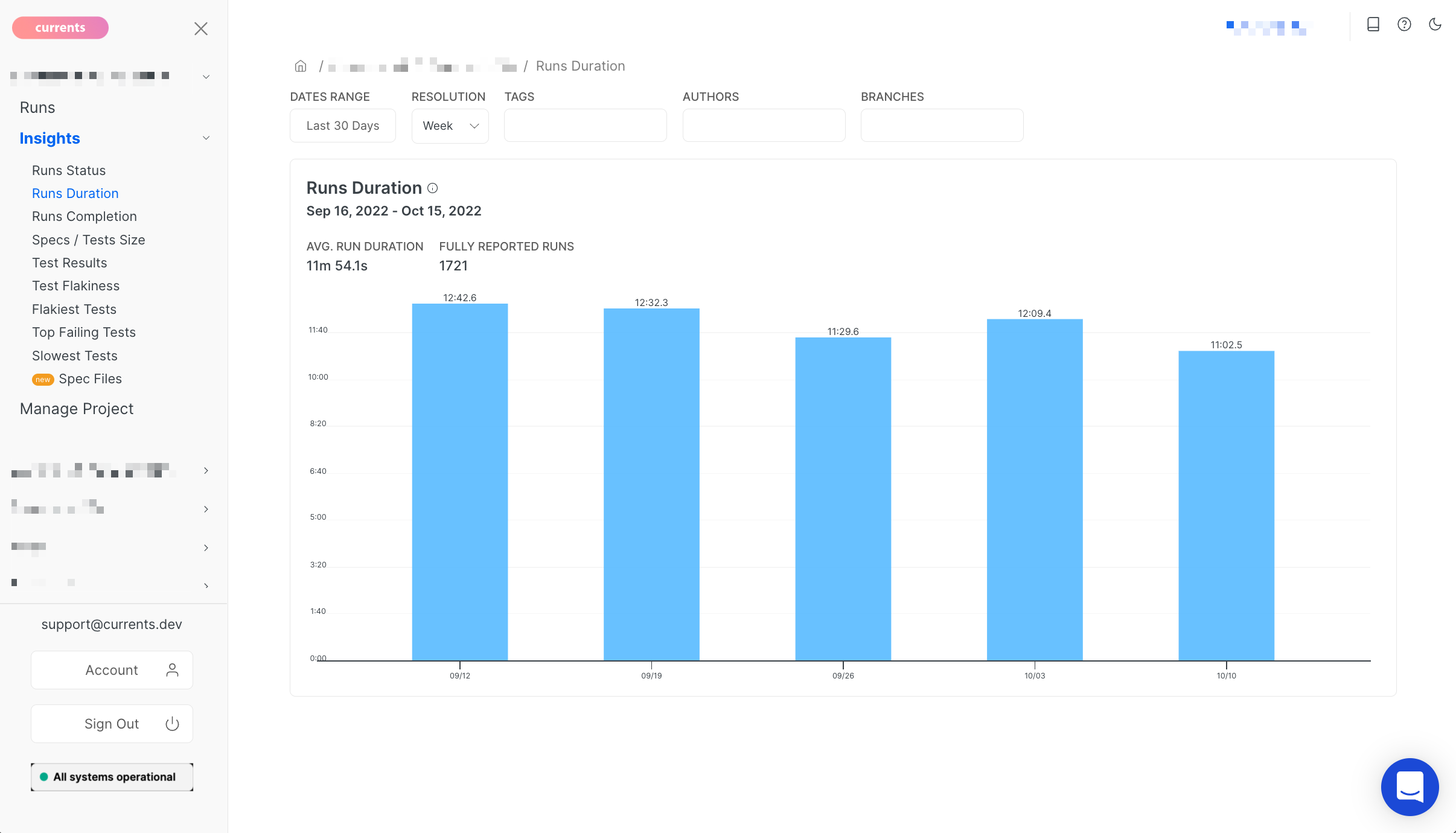1456x833 pixels.
Task: Click the 09/12 bar in chart
Action: click(x=459, y=482)
